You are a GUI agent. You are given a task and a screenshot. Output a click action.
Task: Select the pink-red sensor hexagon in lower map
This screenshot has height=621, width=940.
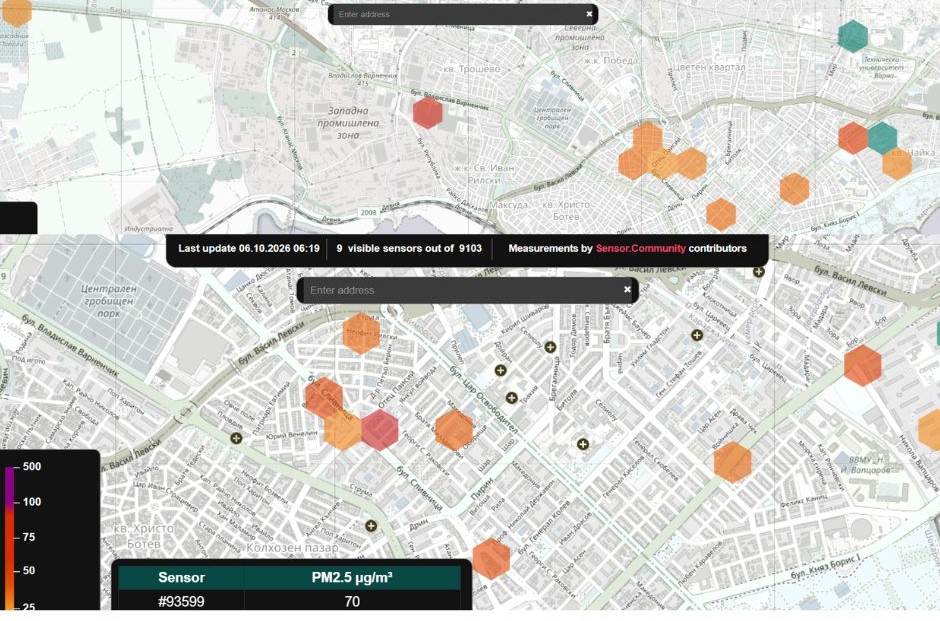(x=379, y=430)
